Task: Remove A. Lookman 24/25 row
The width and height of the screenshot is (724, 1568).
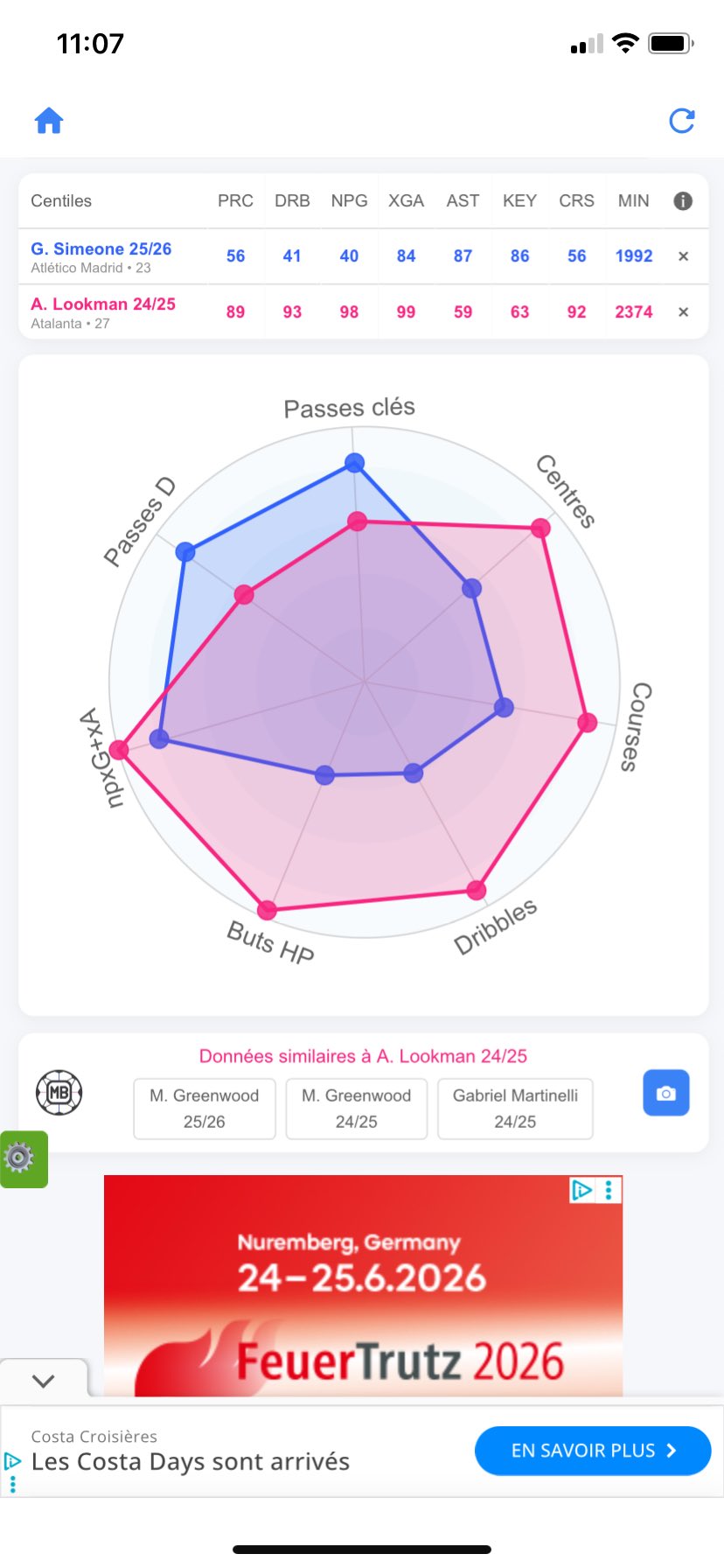Action: [x=684, y=312]
